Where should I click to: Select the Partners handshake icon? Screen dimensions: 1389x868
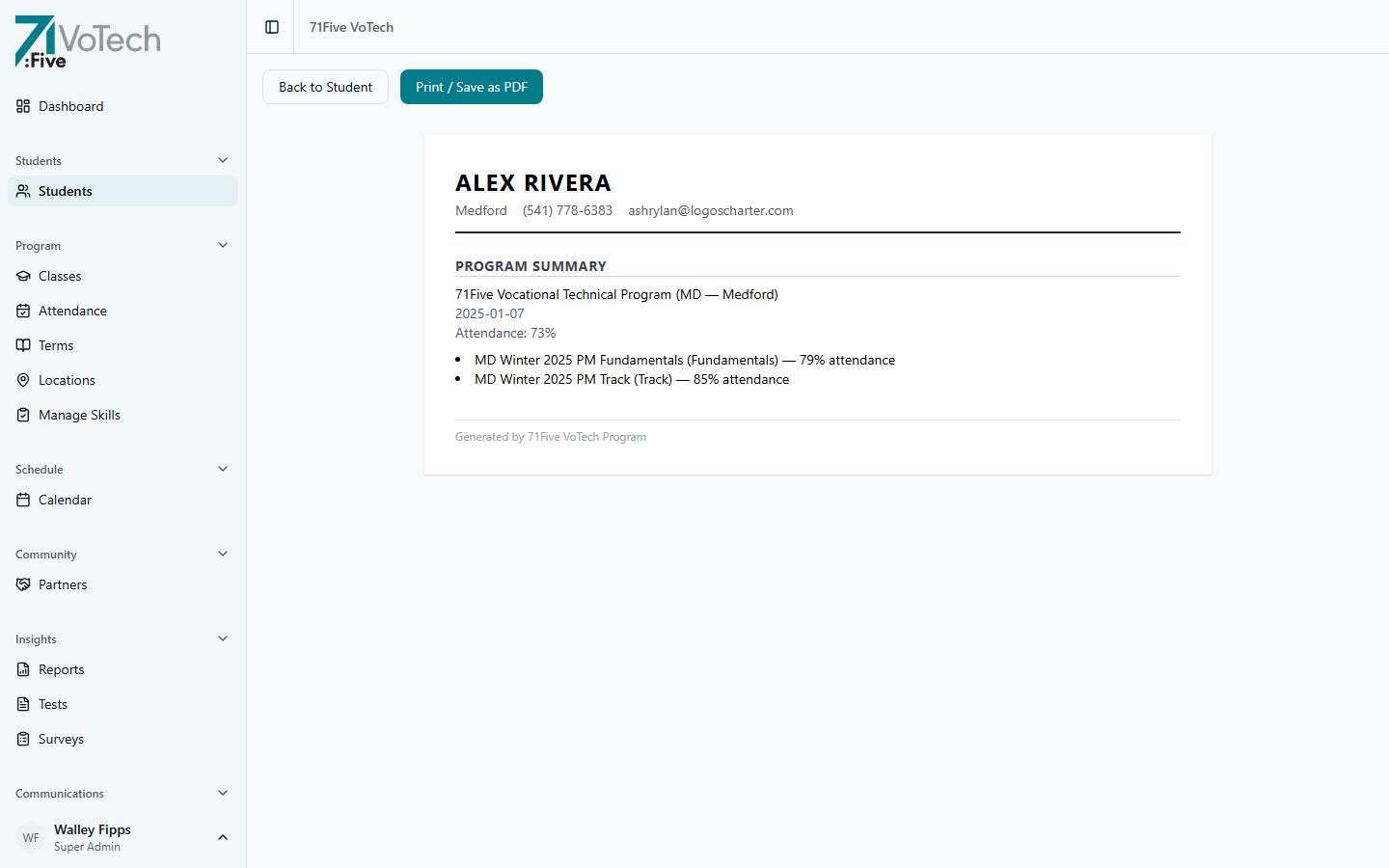22,584
